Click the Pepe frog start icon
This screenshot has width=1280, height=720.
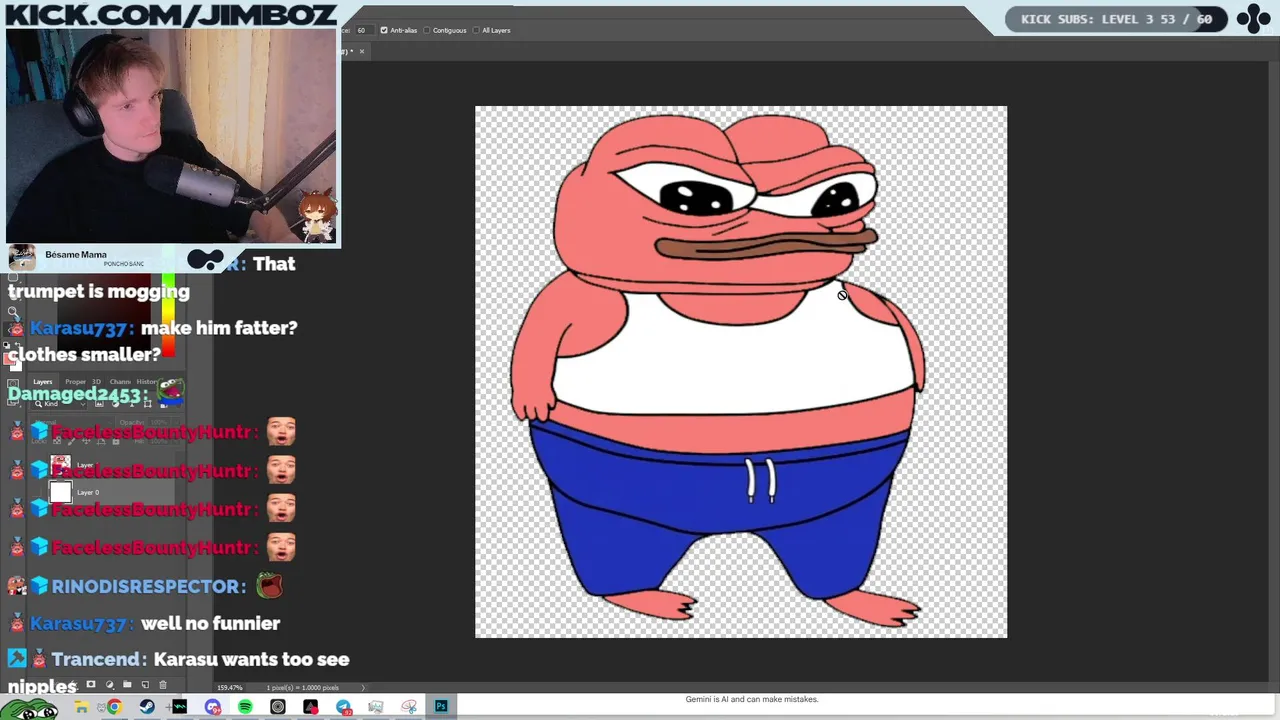point(28,708)
